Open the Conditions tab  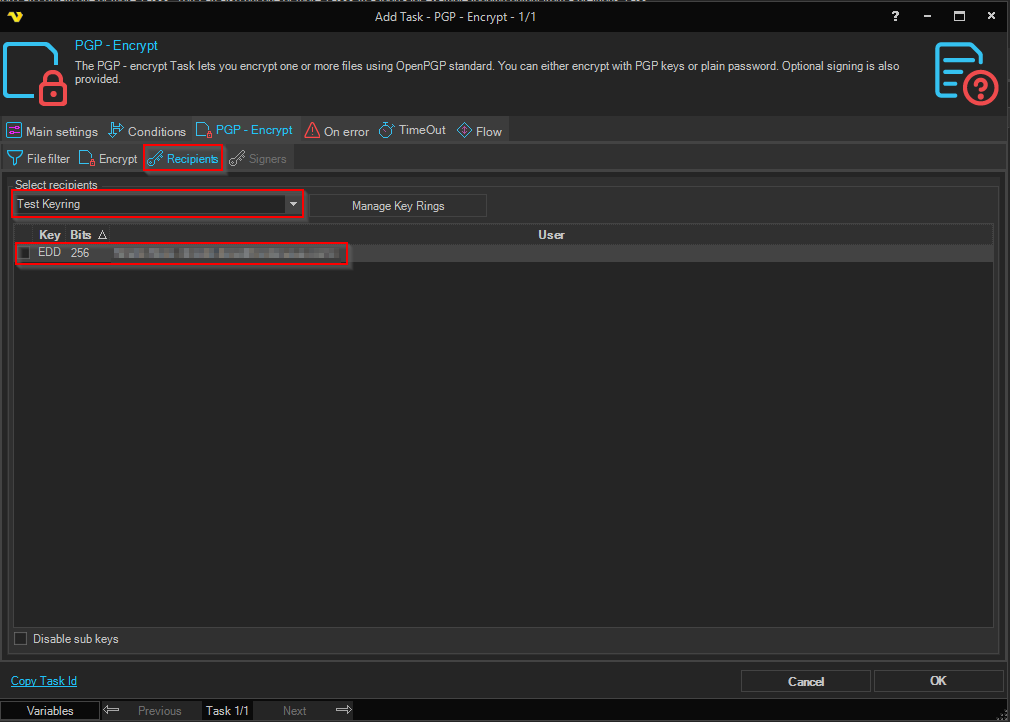click(147, 131)
